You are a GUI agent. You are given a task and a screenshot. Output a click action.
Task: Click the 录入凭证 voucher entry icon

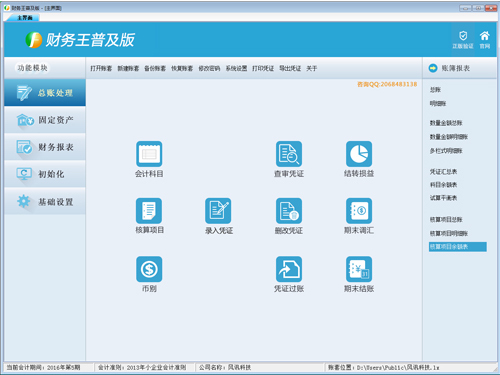[x=218, y=211]
